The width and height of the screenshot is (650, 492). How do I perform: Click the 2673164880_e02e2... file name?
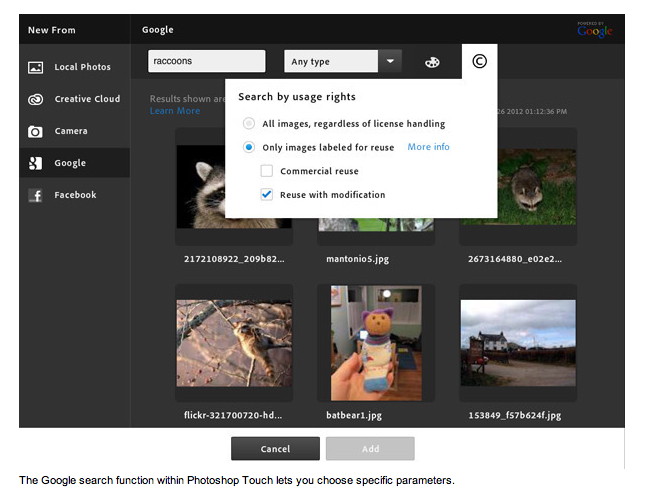coord(515,259)
